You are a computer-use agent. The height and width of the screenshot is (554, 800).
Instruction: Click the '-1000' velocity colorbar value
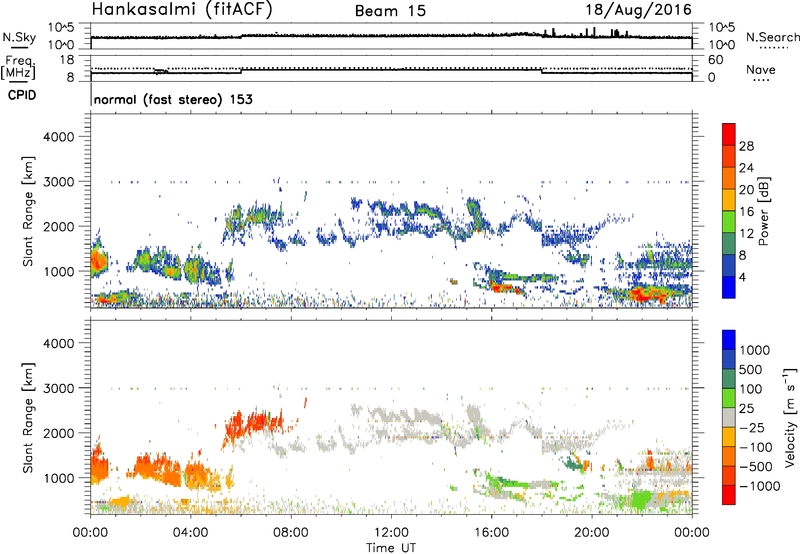click(x=759, y=486)
